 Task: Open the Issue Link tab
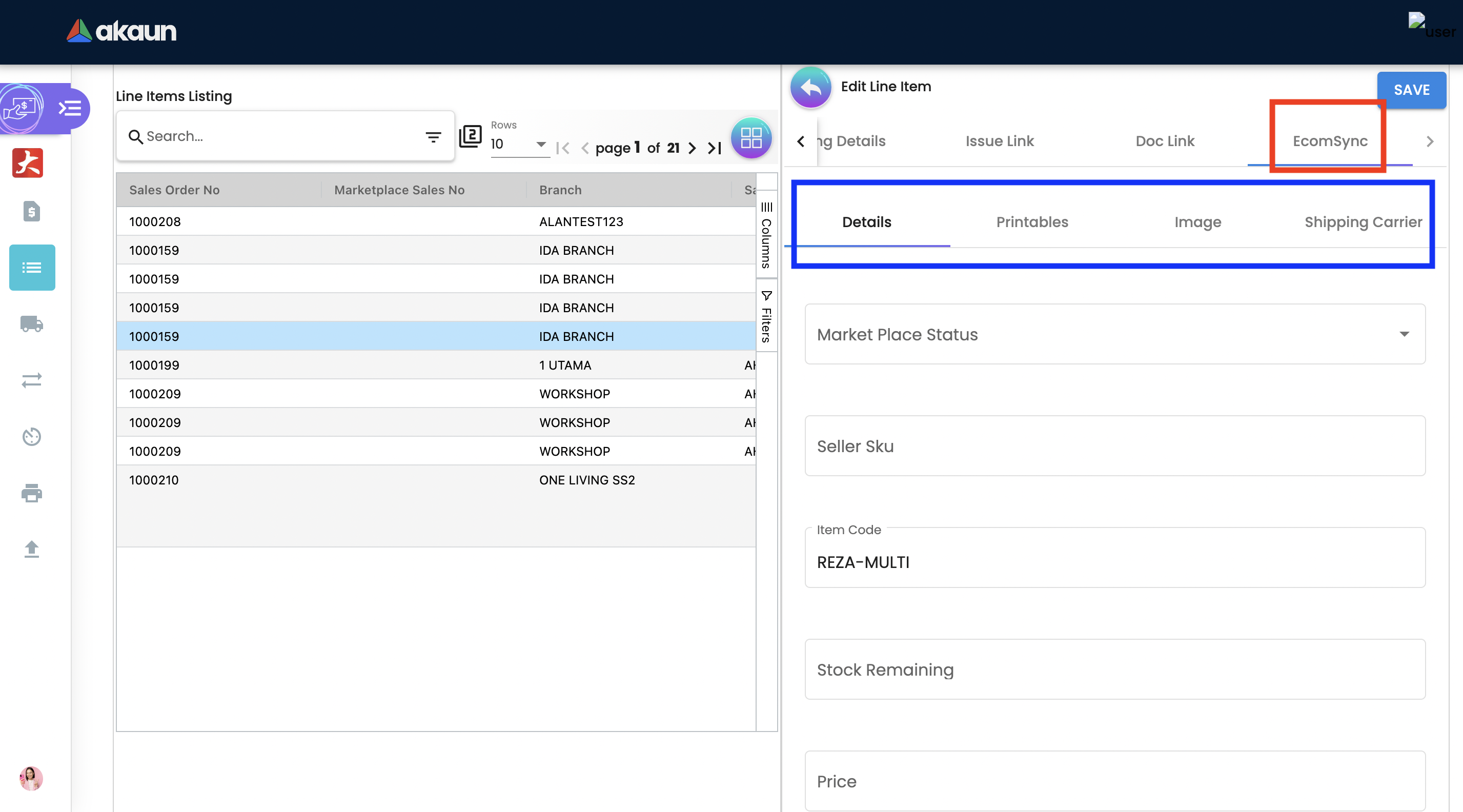point(1000,141)
